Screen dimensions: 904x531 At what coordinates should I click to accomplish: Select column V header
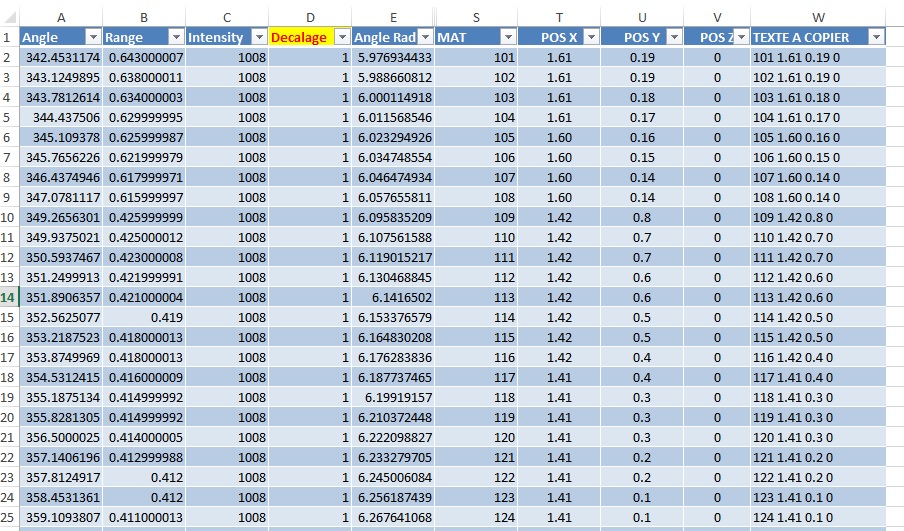coord(717,17)
